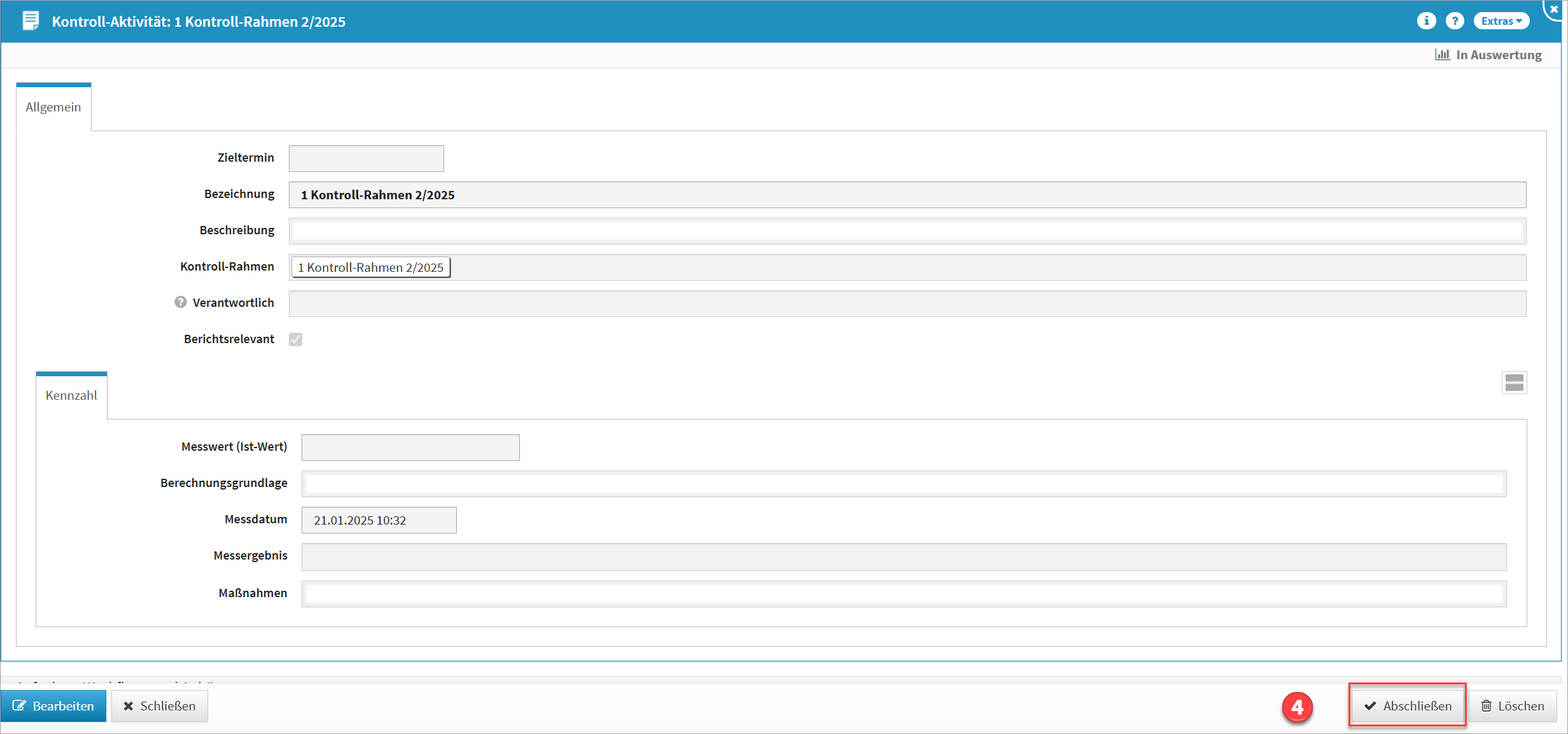Click the In Auswertung chart icon
The width and height of the screenshot is (1568, 734).
[x=1442, y=55]
